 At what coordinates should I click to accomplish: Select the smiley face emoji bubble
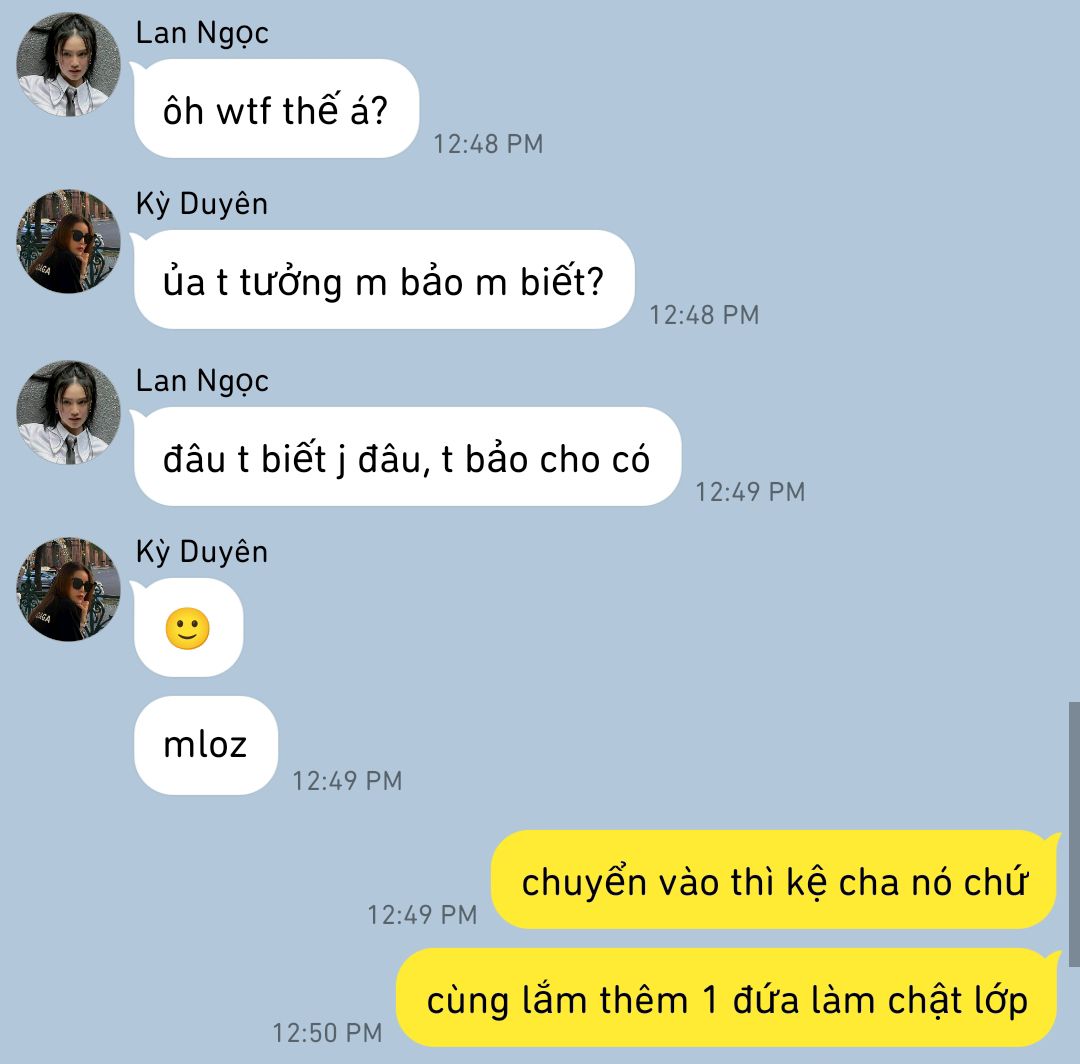pyautogui.click(x=188, y=628)
